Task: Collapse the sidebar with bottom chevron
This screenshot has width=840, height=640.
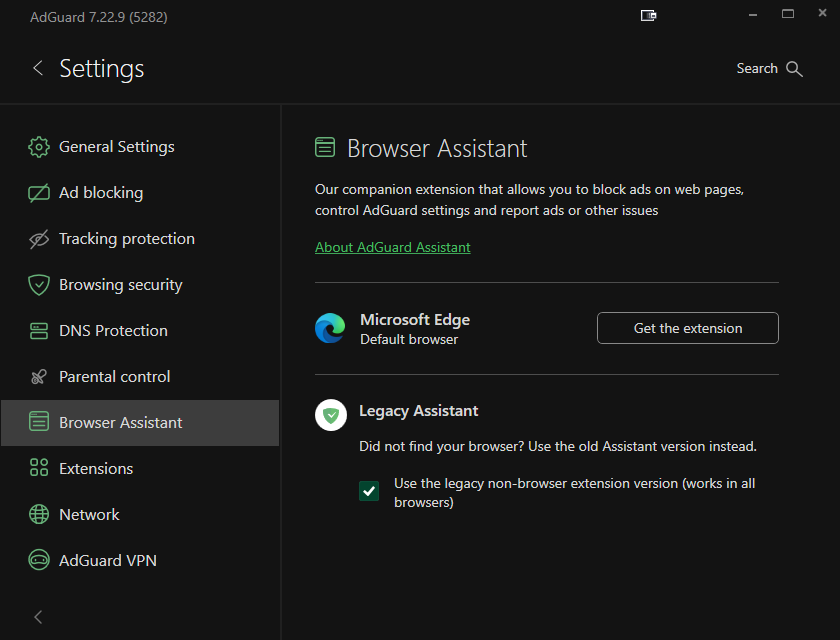Action: tap(38, 617)
